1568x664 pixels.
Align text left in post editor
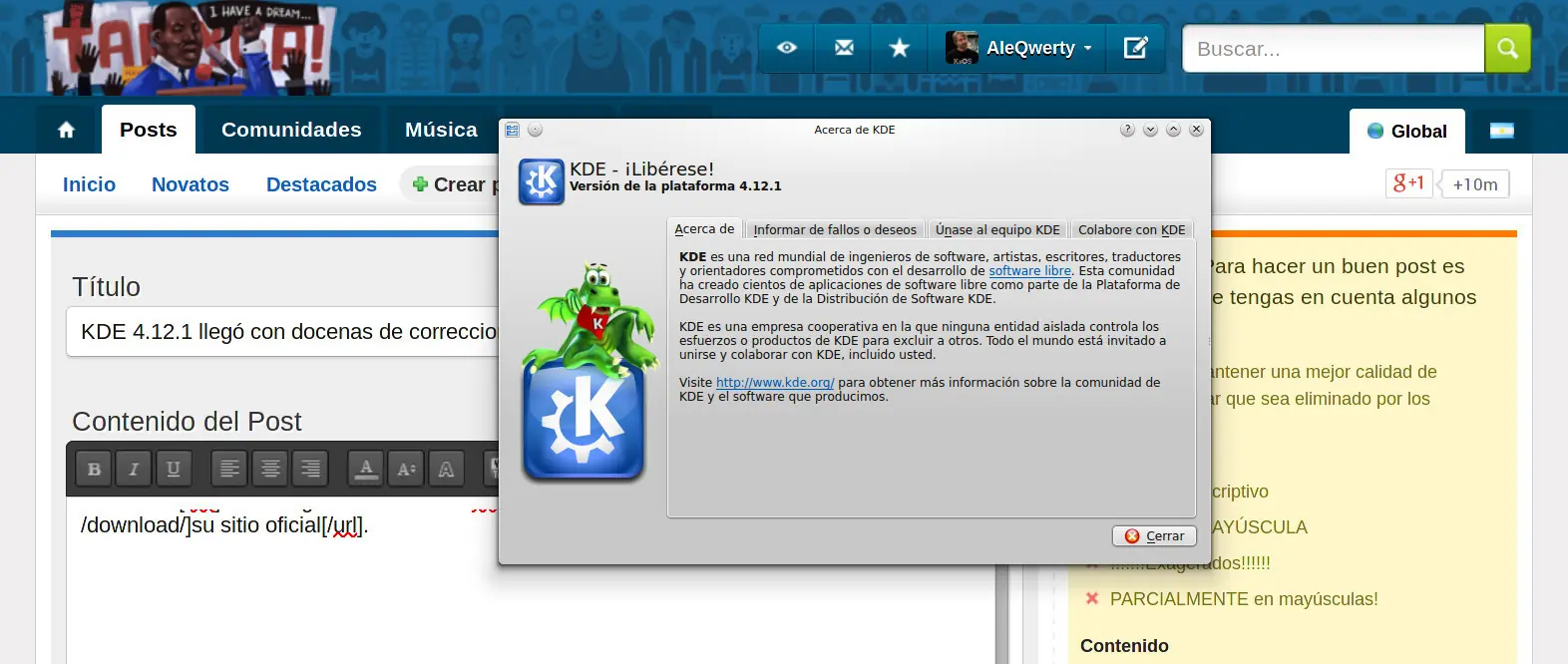229,469
